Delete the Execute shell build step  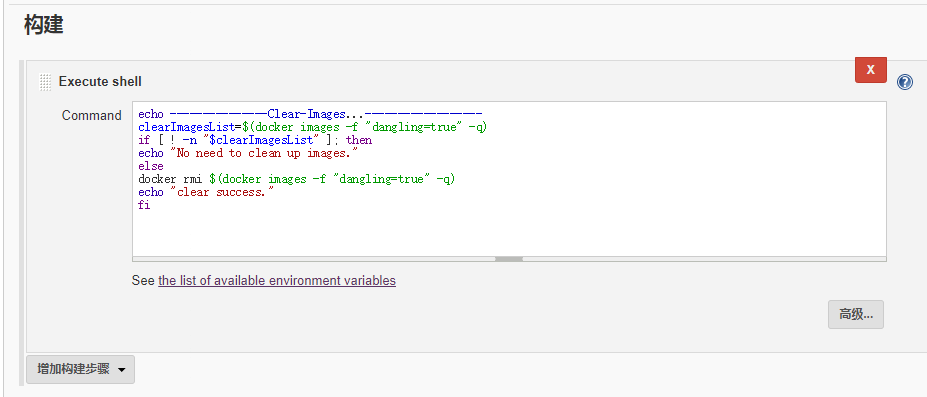[x=870, y=70]
